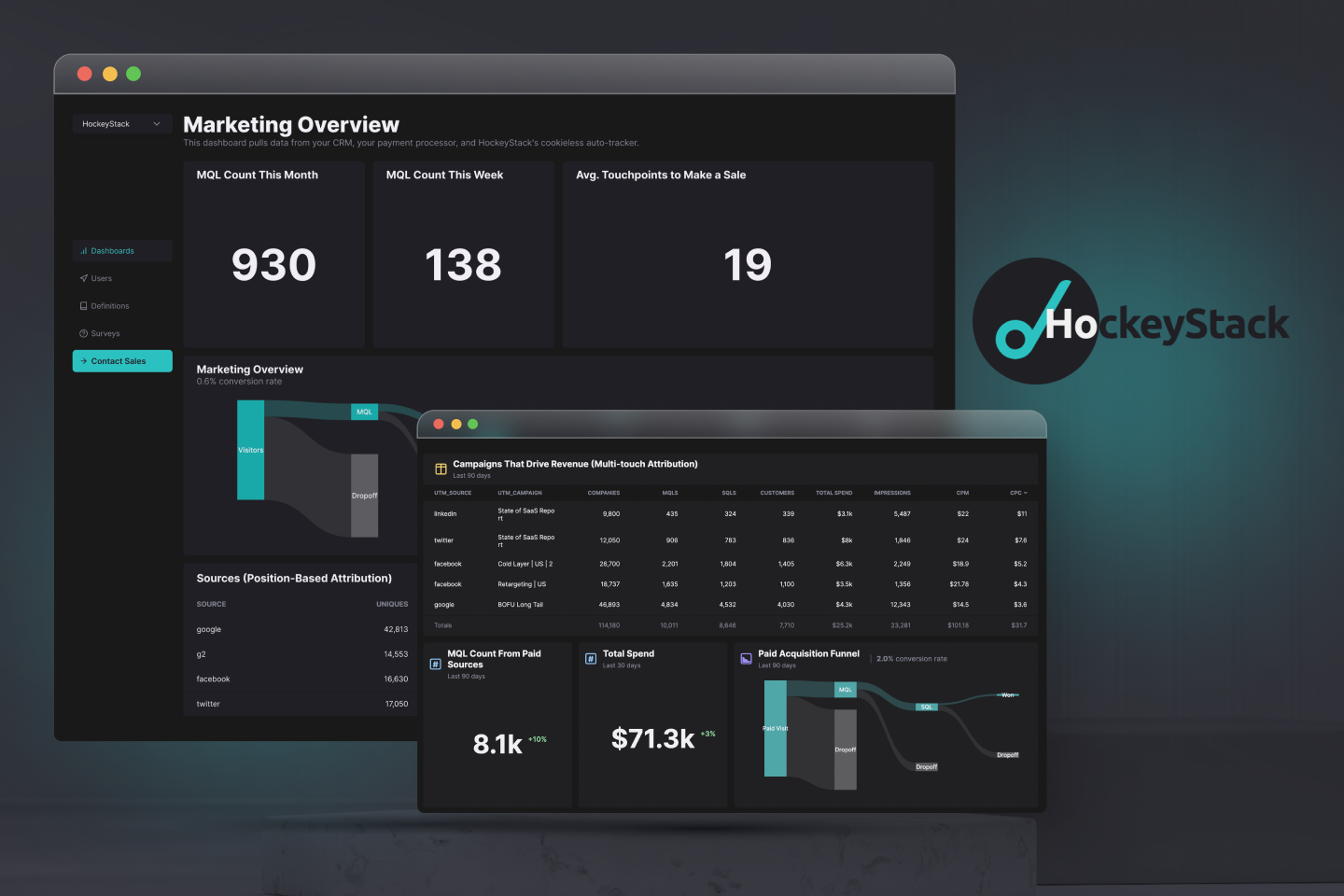Image resolution: width=1344 pixels, height=896 pixels.
Task: Click the teal Visitors bar in the Marketing Overview sankey
Action: pos(251,450)
